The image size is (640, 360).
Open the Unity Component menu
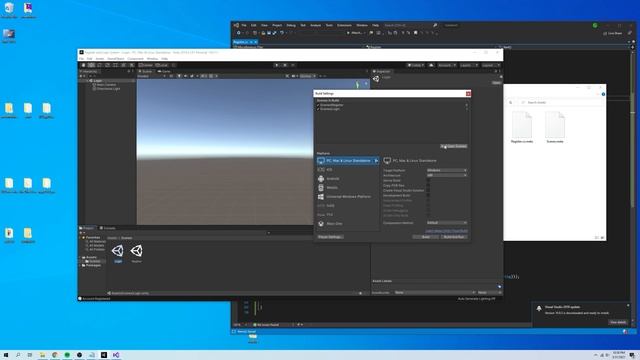[136, 59]
